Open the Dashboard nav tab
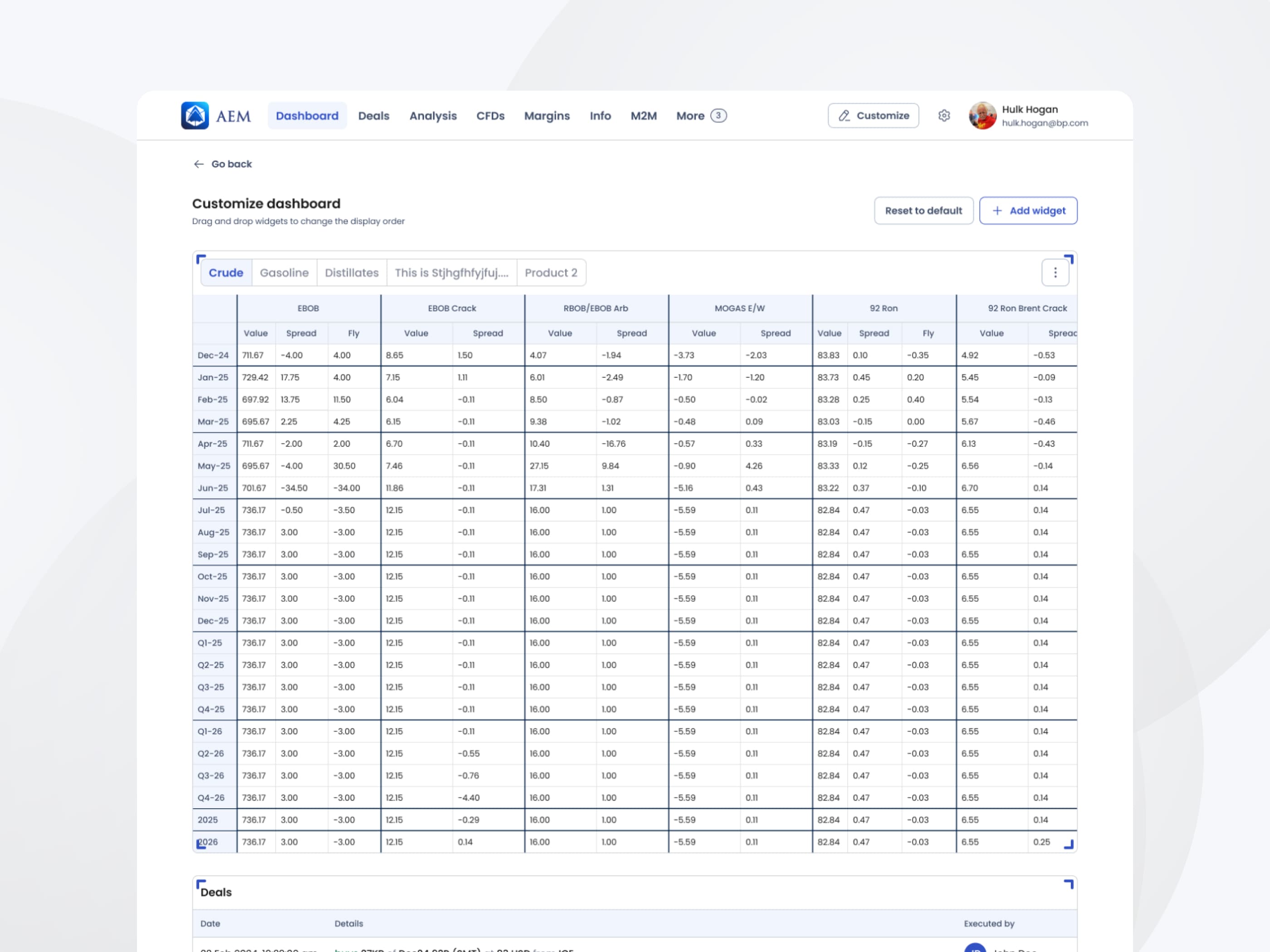This screenshot has width=1270, height=952. pos(307,115)
